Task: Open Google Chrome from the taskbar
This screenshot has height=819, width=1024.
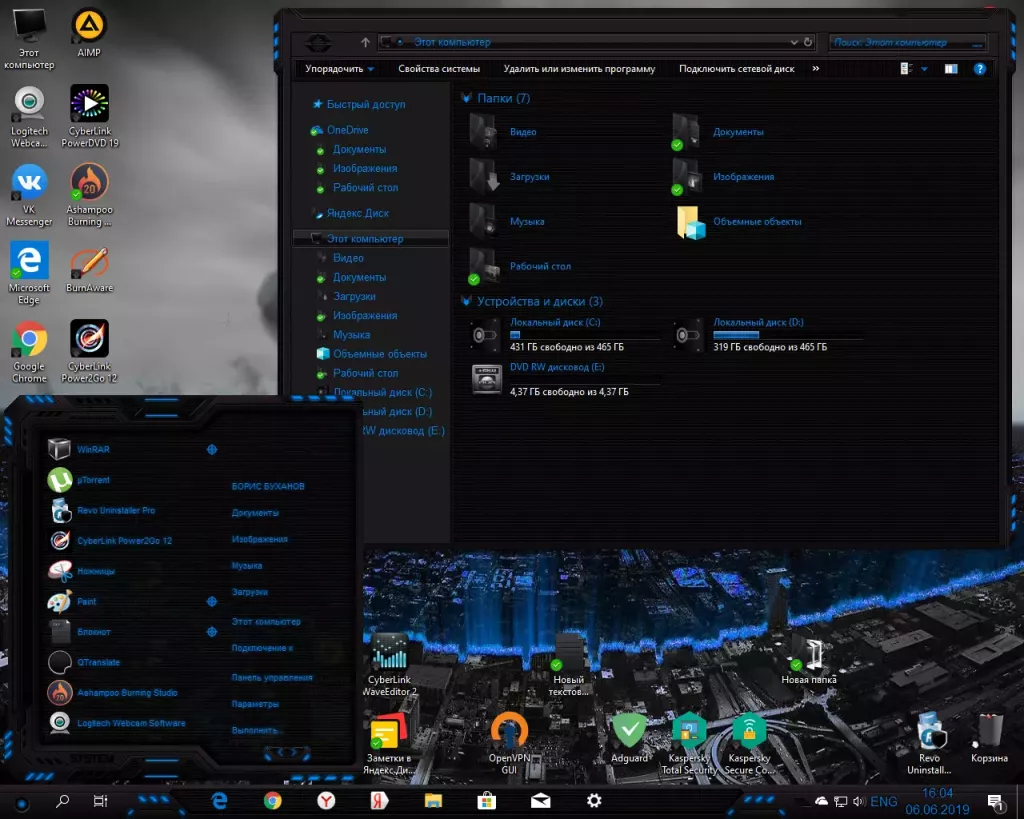Action: coord(273,801)
